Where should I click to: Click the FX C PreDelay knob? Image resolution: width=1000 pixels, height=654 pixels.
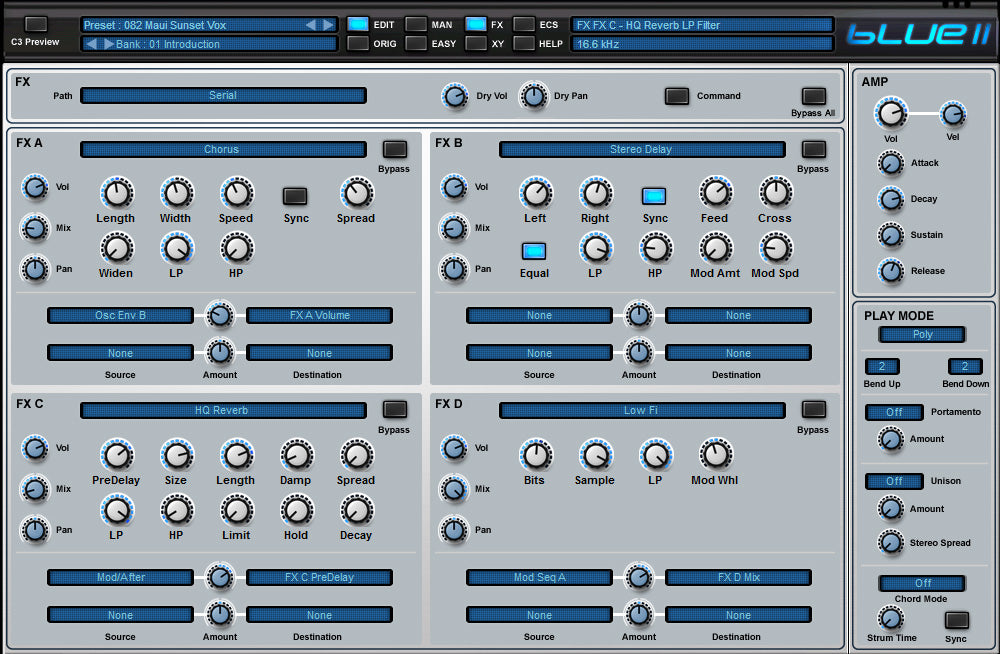pyautogui.click(x=117, y=456)
